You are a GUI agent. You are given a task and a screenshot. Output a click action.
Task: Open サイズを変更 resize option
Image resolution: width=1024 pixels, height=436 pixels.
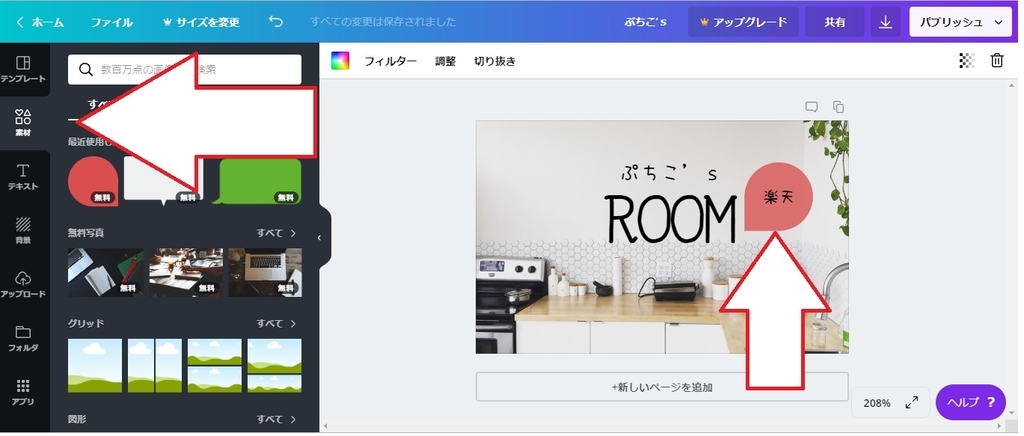coord(201,22)
